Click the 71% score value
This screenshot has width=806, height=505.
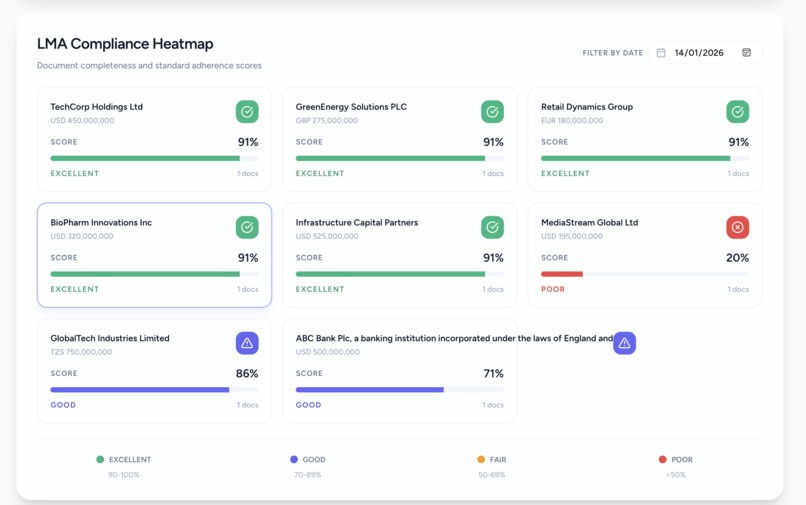(x=493, y=373)
